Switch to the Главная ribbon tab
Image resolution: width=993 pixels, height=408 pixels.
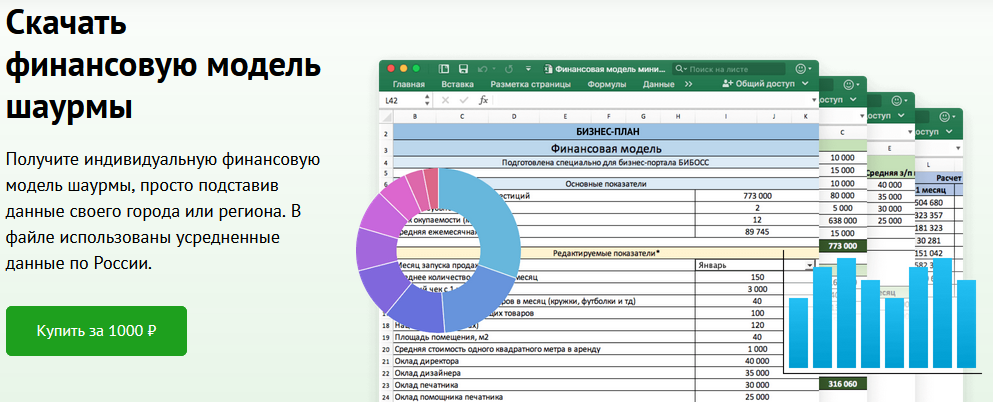pyautogui.click(x=408, y=85)
